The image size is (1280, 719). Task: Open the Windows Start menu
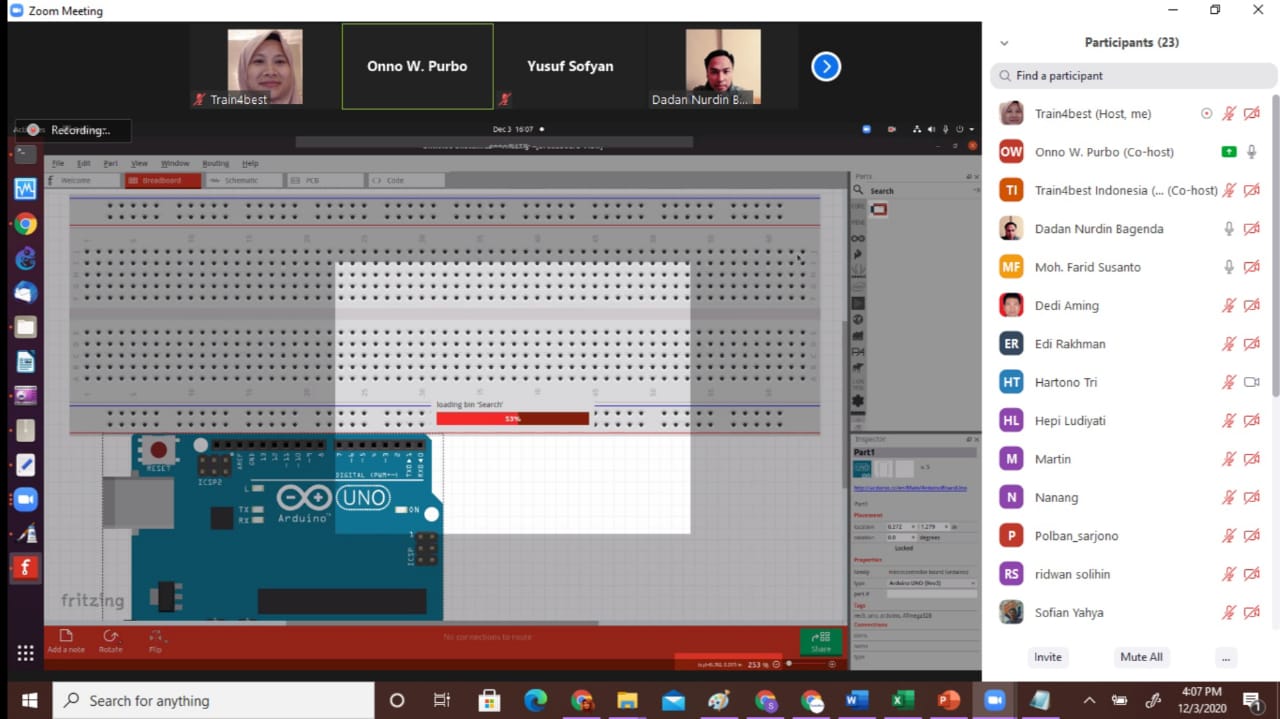pos(29,700)
